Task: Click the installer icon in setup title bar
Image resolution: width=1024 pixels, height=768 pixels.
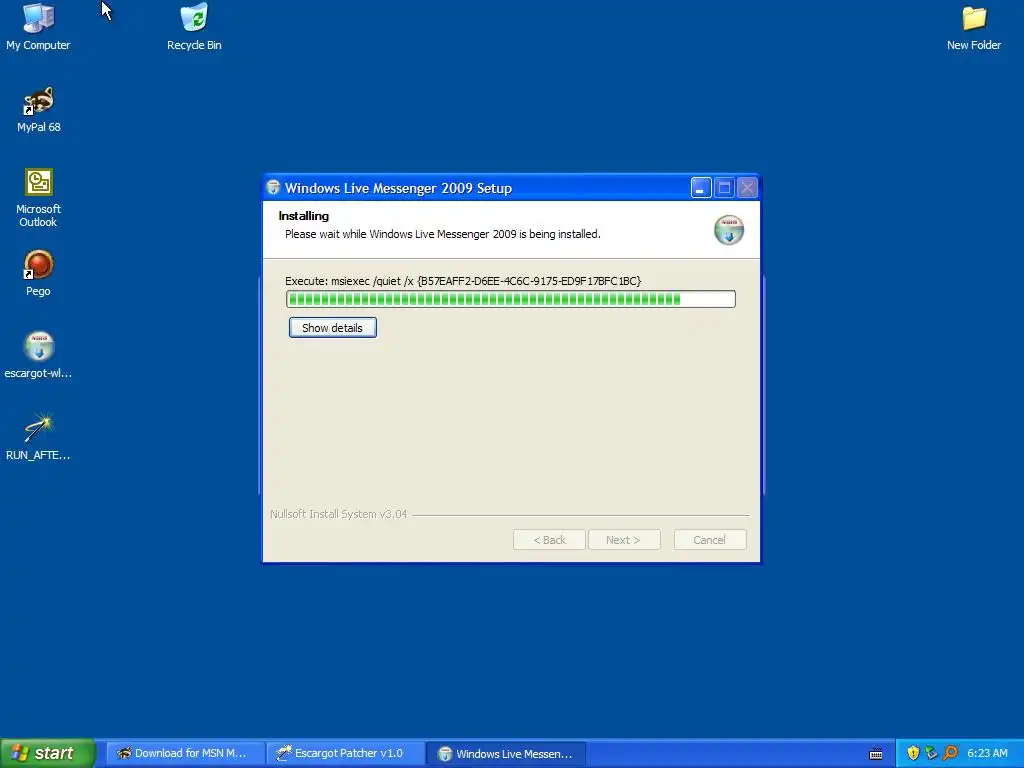Action: (274, 188)
